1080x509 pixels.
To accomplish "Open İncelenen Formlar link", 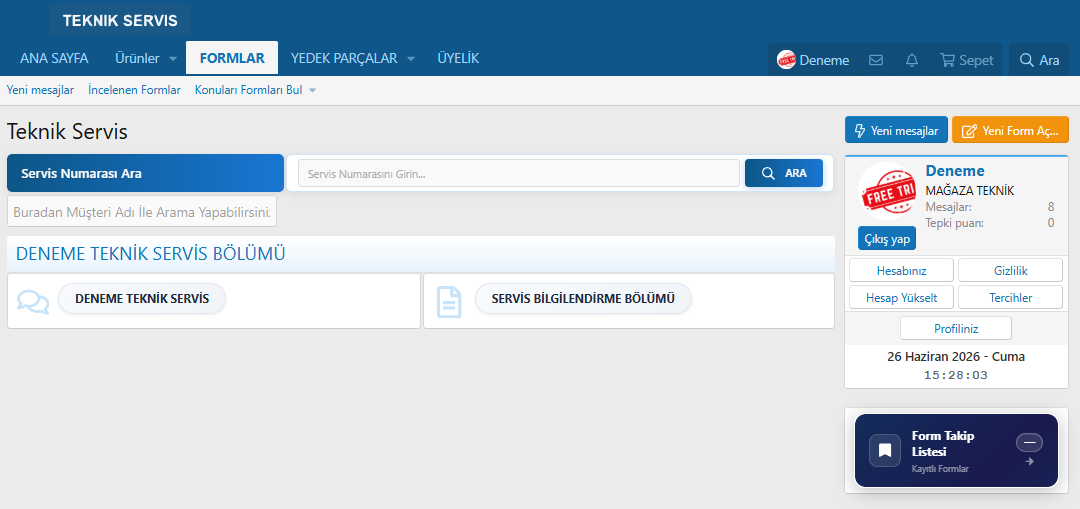I will [134, 90].
